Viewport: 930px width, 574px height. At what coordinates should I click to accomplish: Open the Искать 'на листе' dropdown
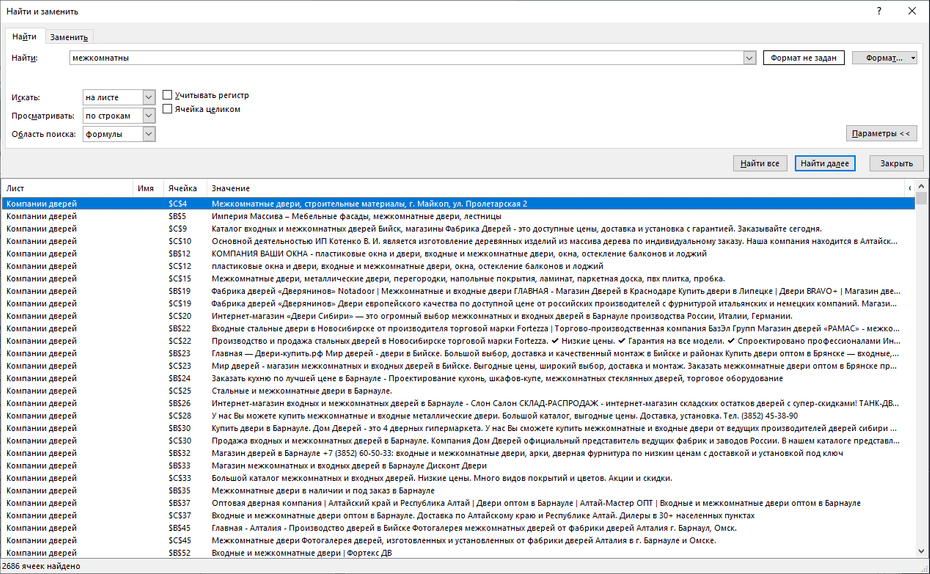149,97
